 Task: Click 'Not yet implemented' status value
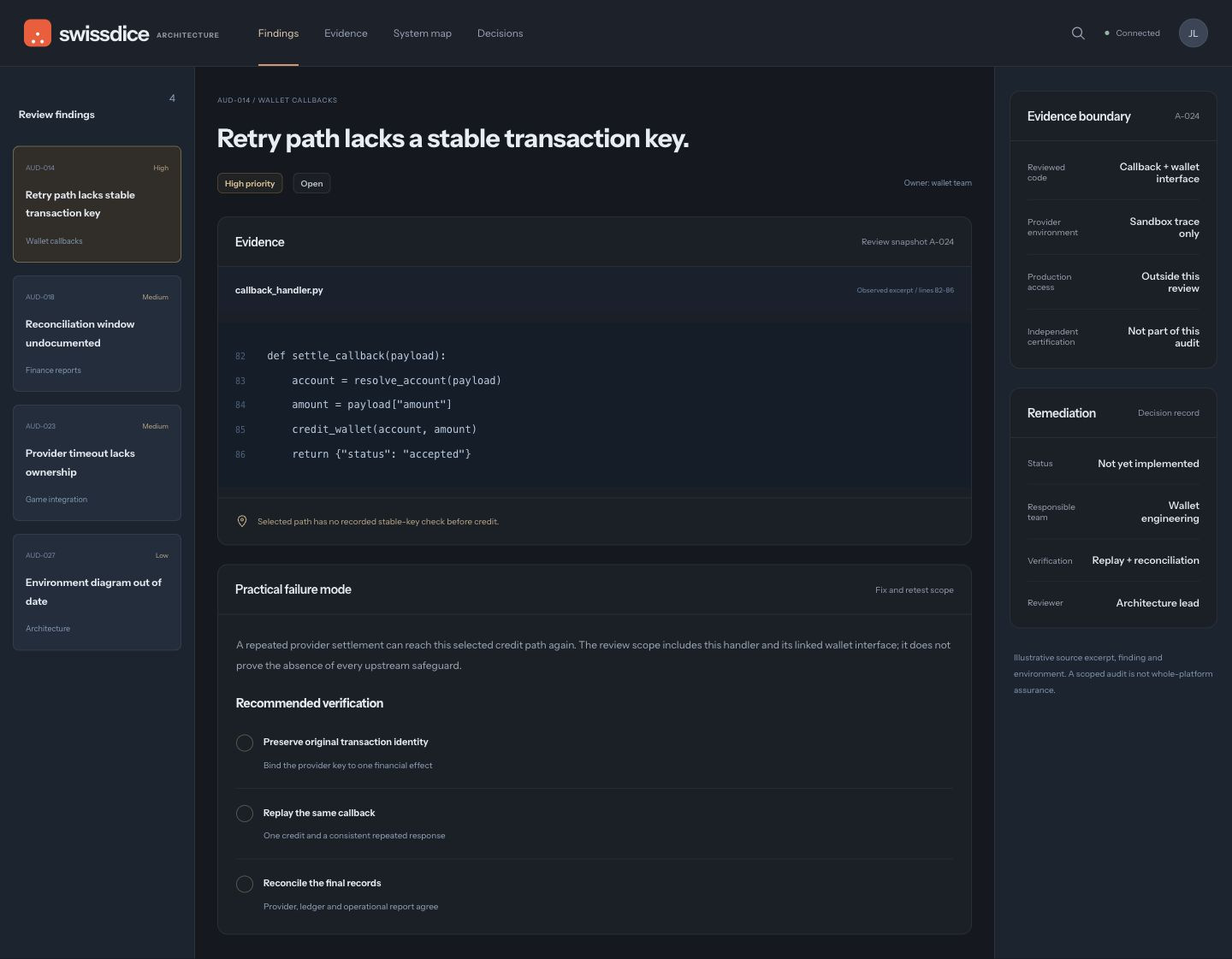tap(1148, 464)
